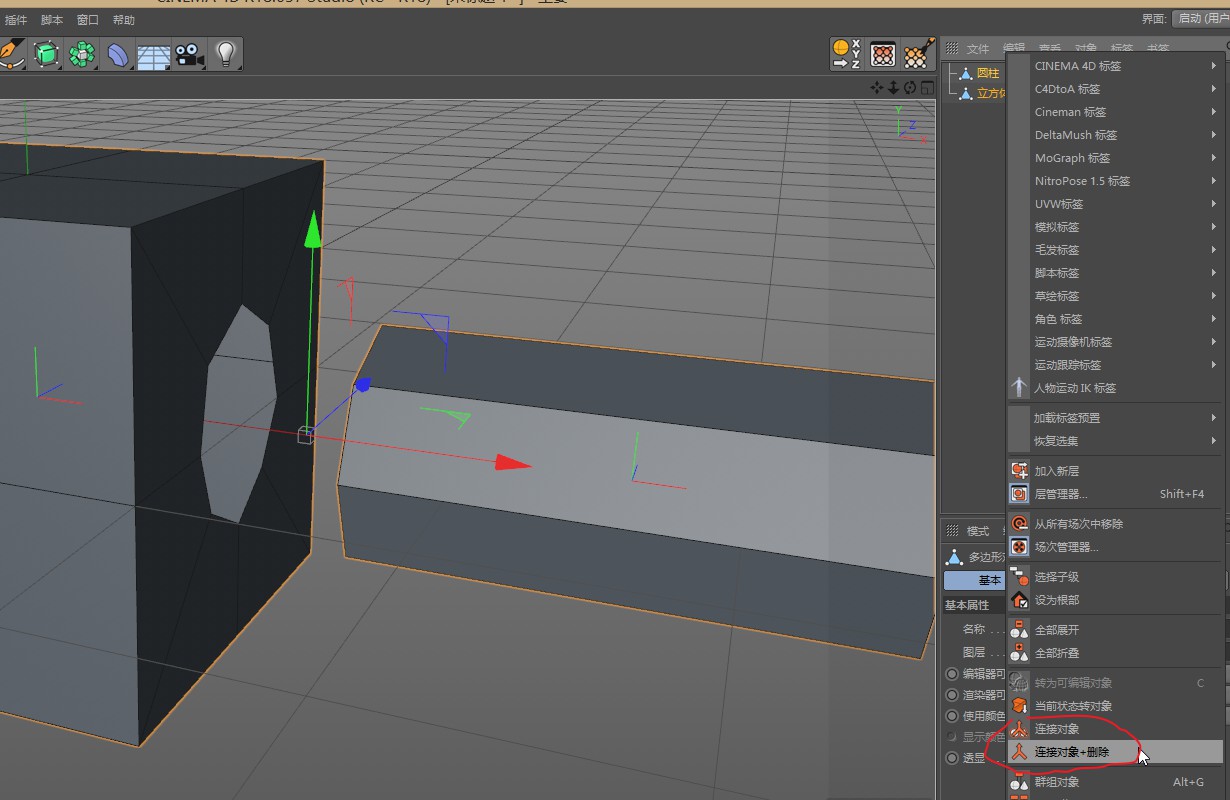Choose 连接对象 from the context menu
This screenshot has width=1230, height=800.
pos(1116,729)
